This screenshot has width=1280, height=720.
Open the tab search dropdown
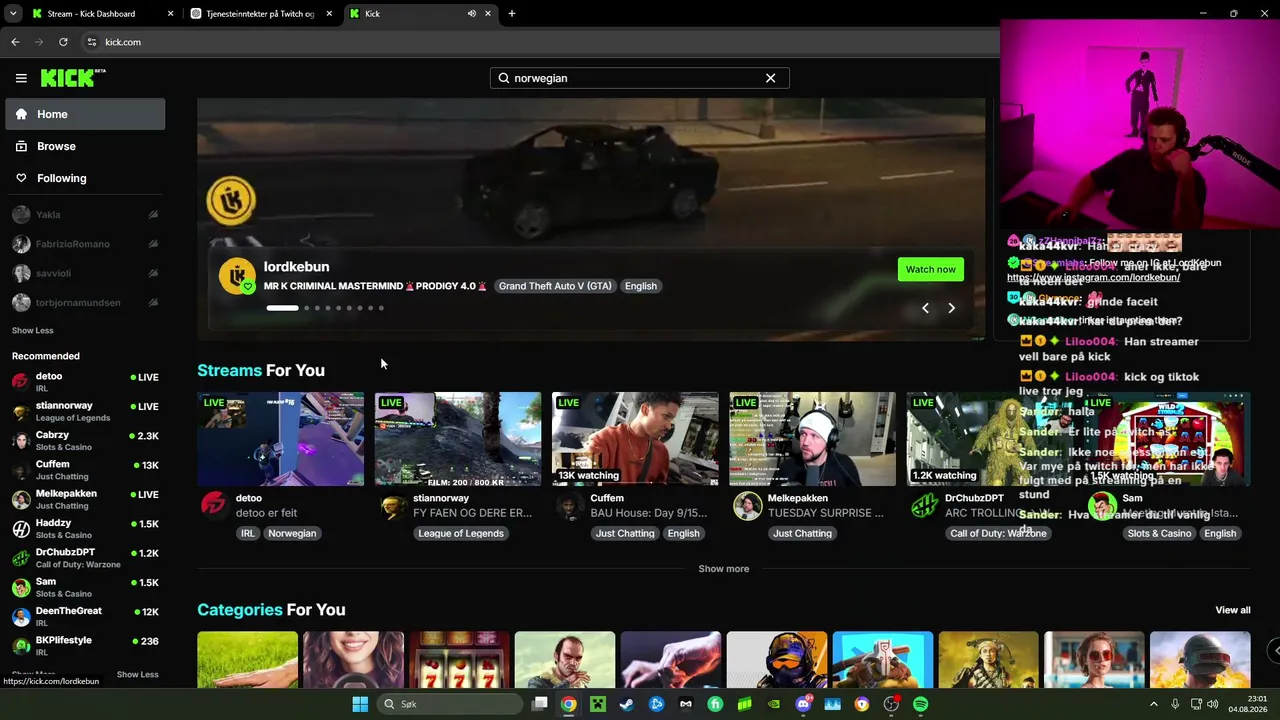tap(12, 14)
